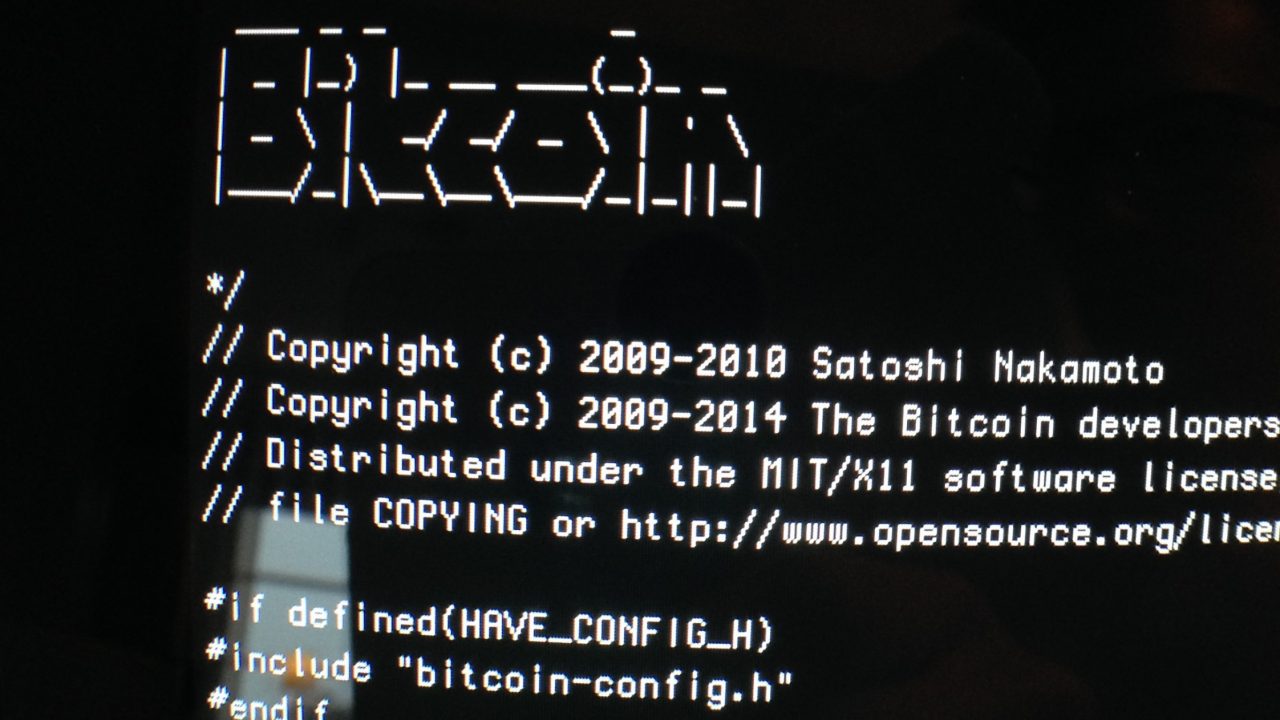Image resolution: width=1280 pixels, height=720 pixels.
Task: Click the '#endif' directive
Action: coord(267,706)
